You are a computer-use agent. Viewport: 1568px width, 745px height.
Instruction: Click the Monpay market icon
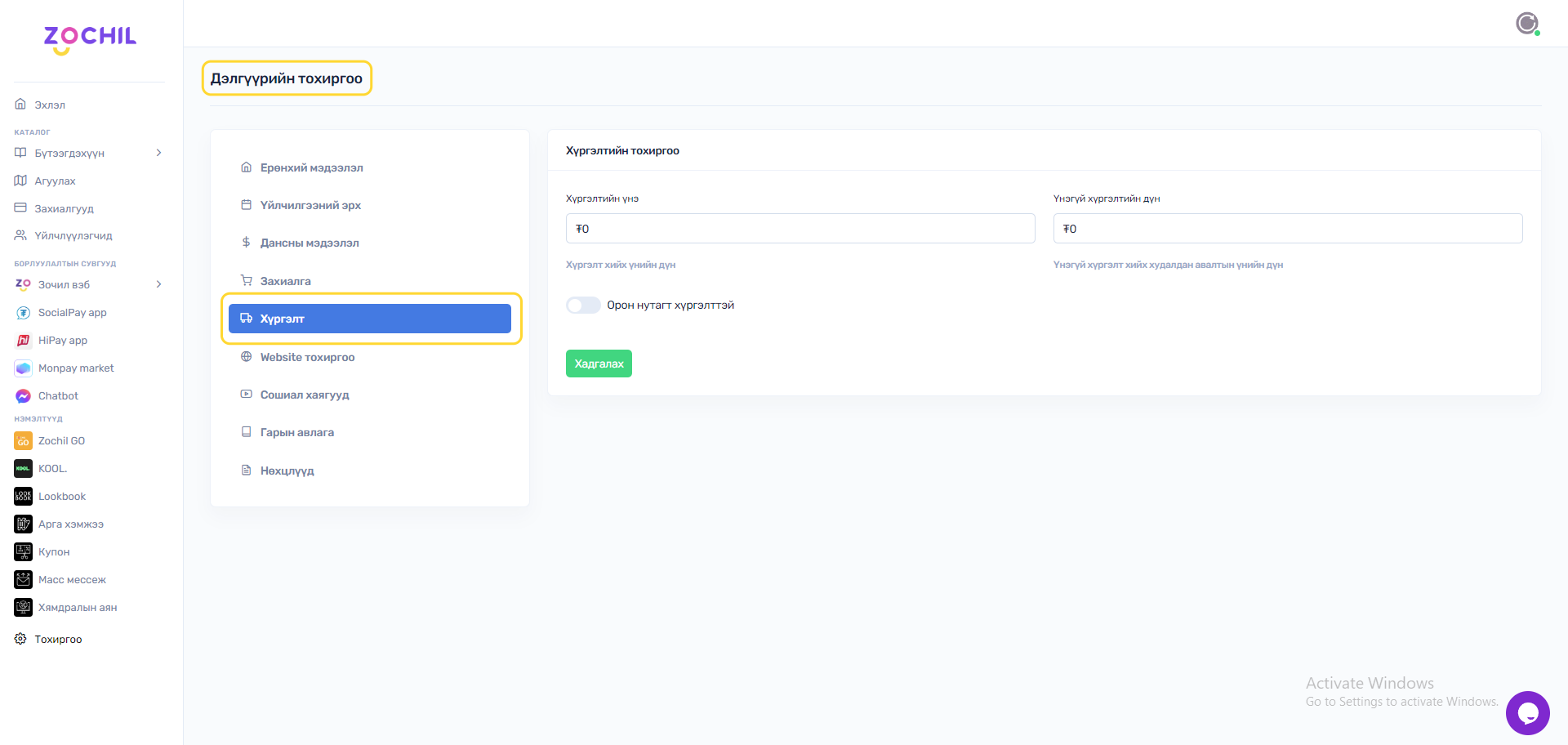23,368
